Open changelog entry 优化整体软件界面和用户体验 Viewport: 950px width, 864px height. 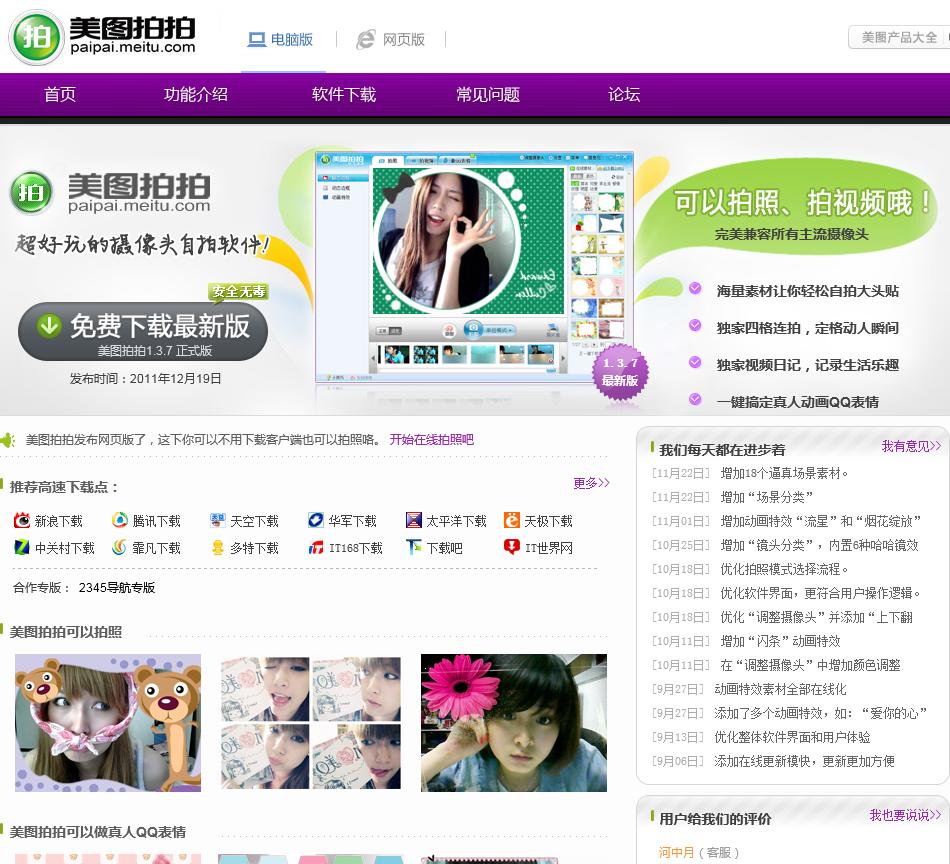792,737
